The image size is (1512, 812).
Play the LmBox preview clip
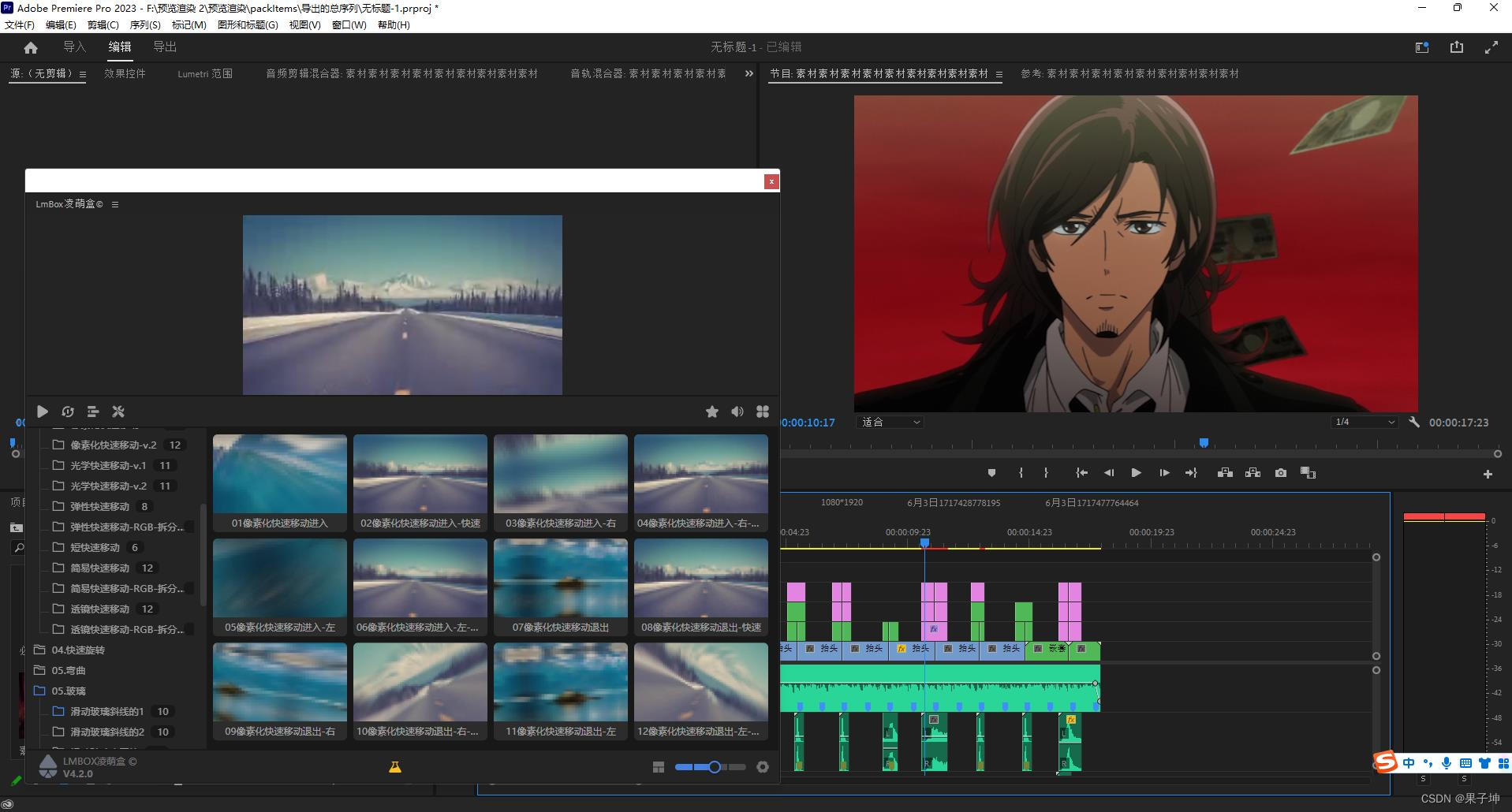click(43, 412)
